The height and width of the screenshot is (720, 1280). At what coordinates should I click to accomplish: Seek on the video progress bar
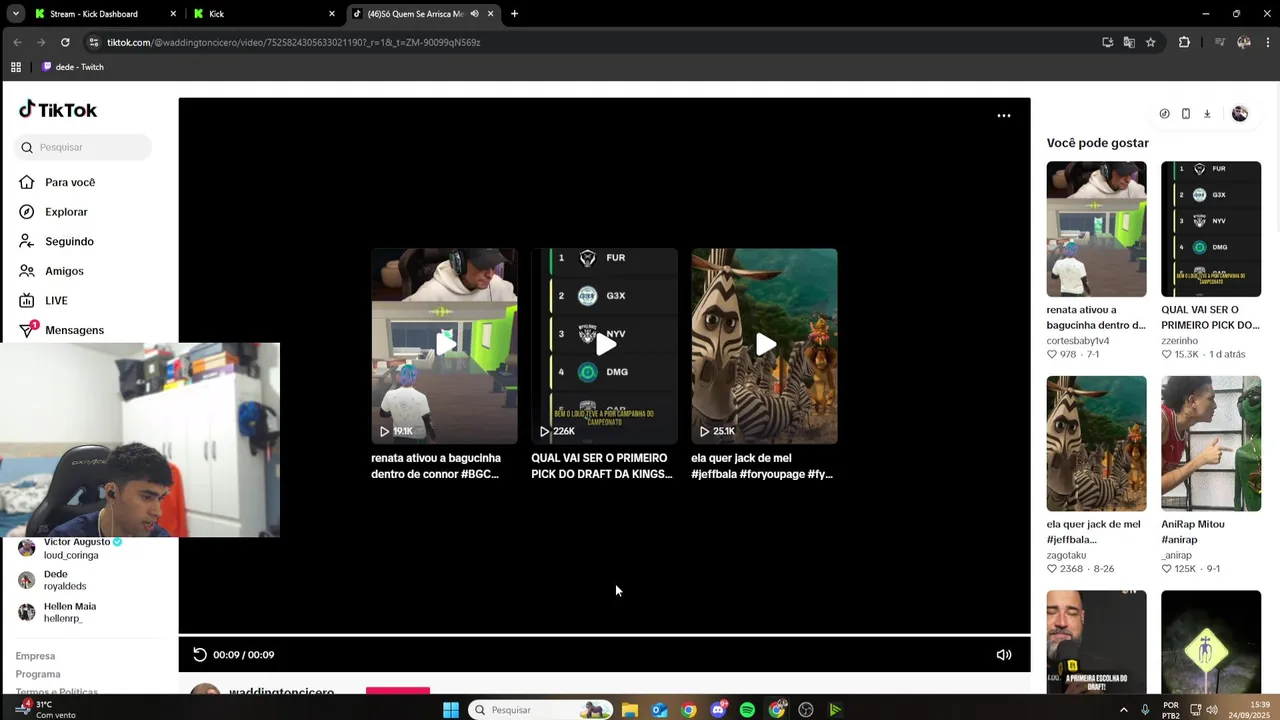[604, 635]
